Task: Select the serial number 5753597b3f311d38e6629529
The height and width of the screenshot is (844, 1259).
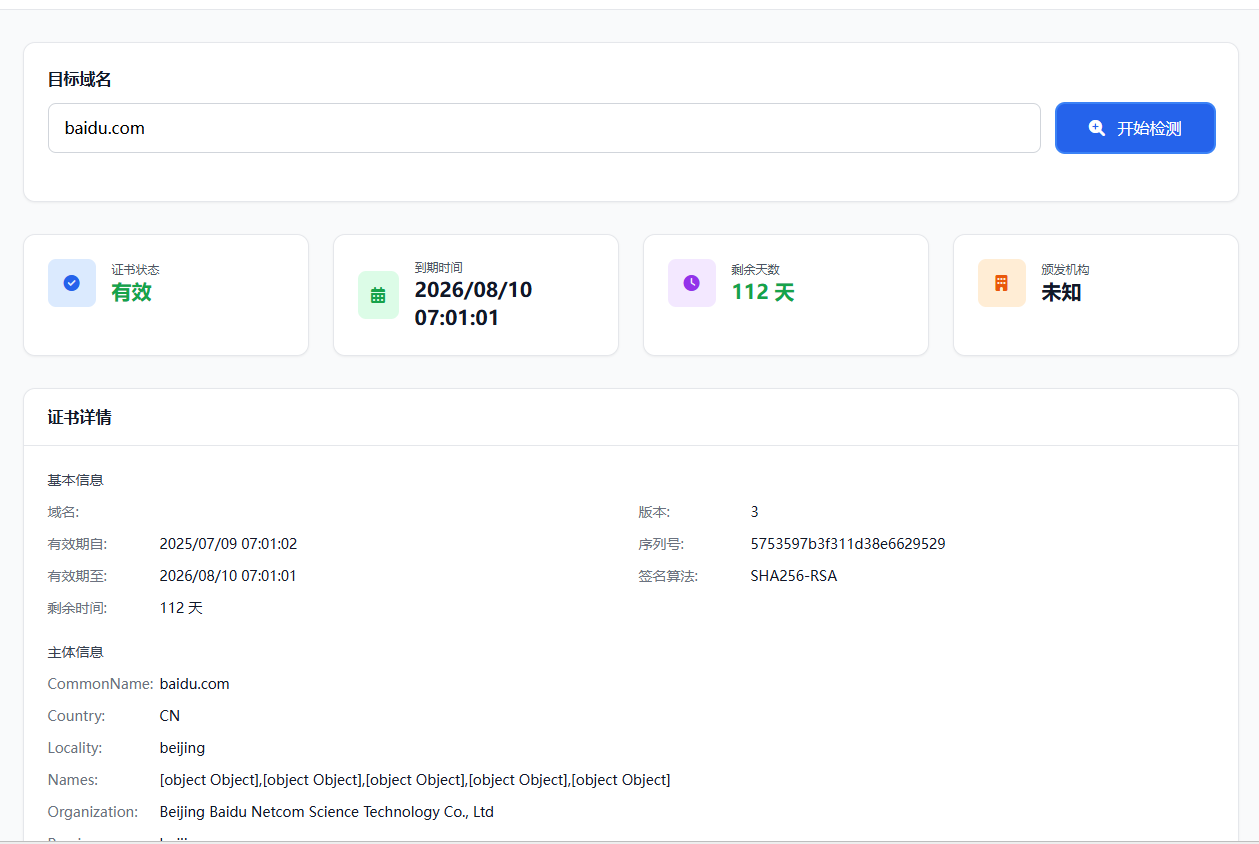Action: click(x=847, y=544)
